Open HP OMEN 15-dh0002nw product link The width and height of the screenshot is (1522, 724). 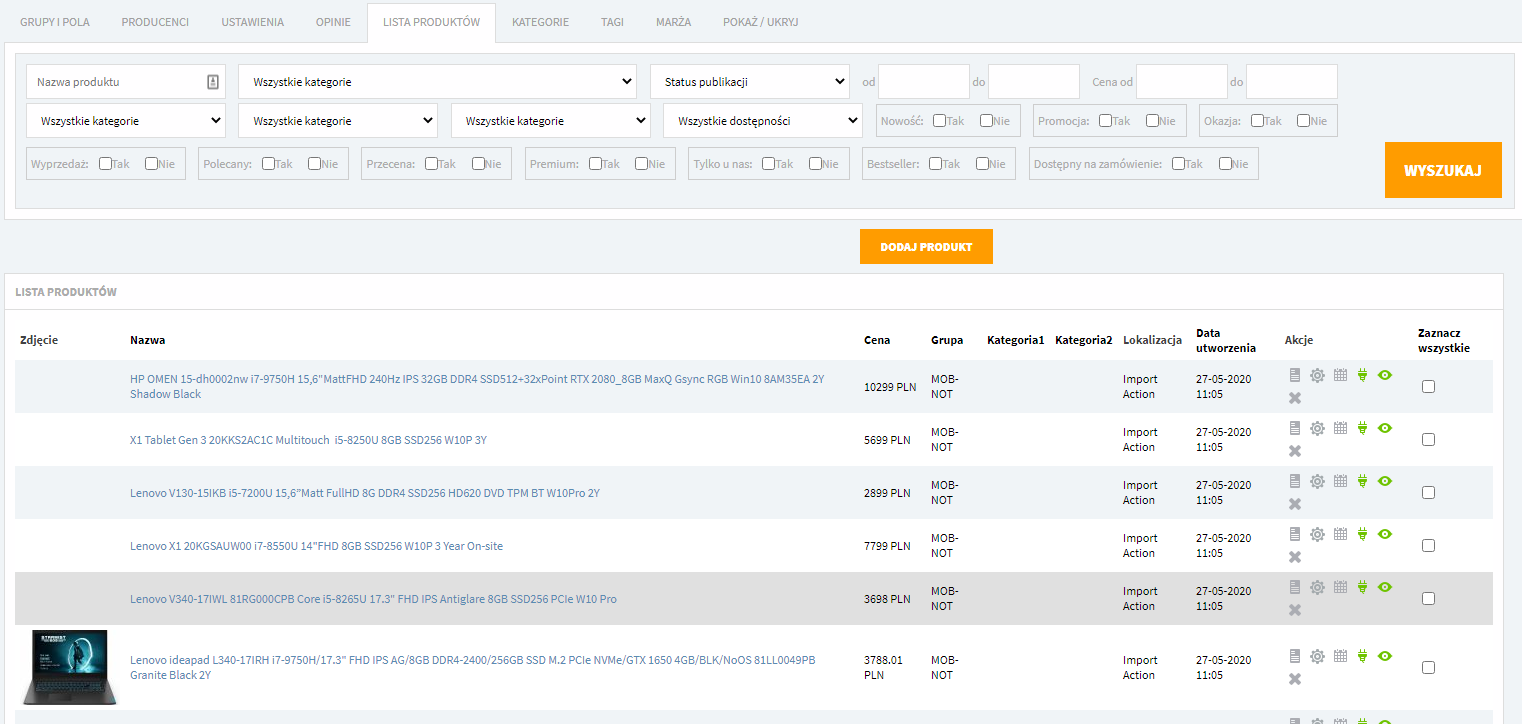coord(477,387)
